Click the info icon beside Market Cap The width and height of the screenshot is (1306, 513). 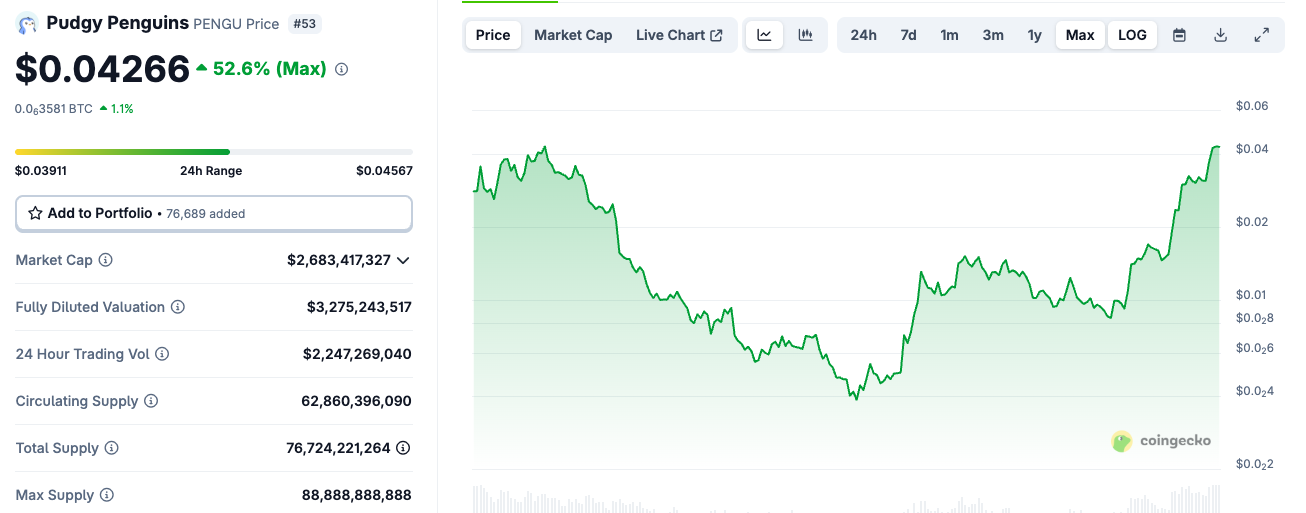(x=105, y=260)
